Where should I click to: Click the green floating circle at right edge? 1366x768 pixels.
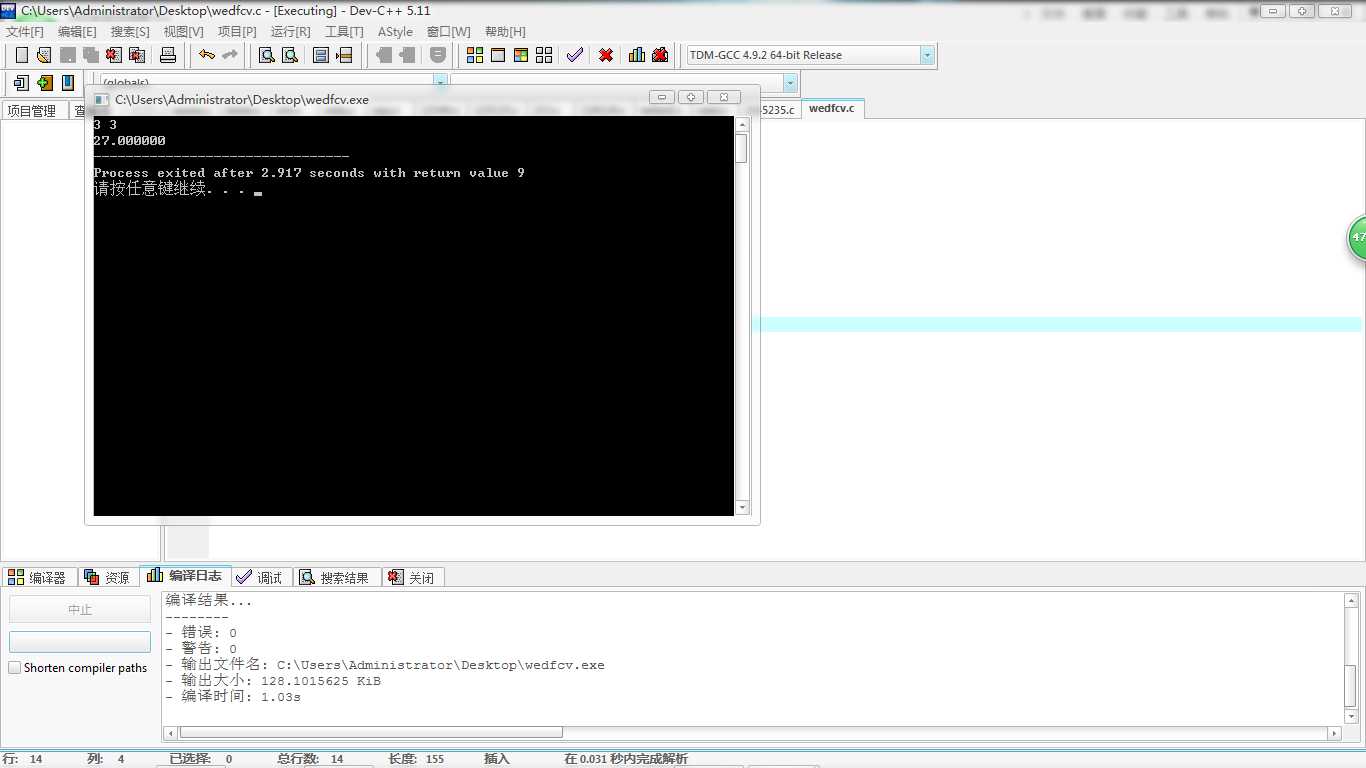1357,238
